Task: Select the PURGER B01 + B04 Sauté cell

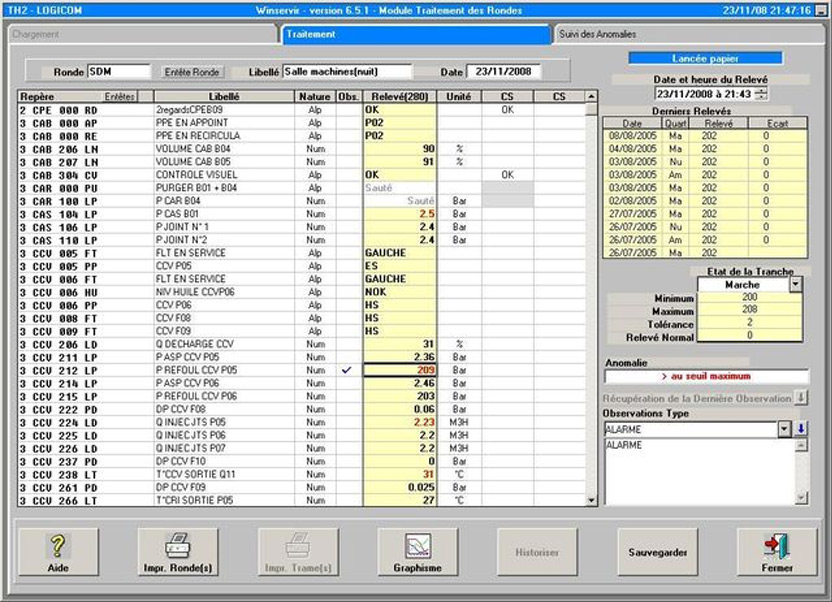Action: pyautogui.click(x=400, y=188)
